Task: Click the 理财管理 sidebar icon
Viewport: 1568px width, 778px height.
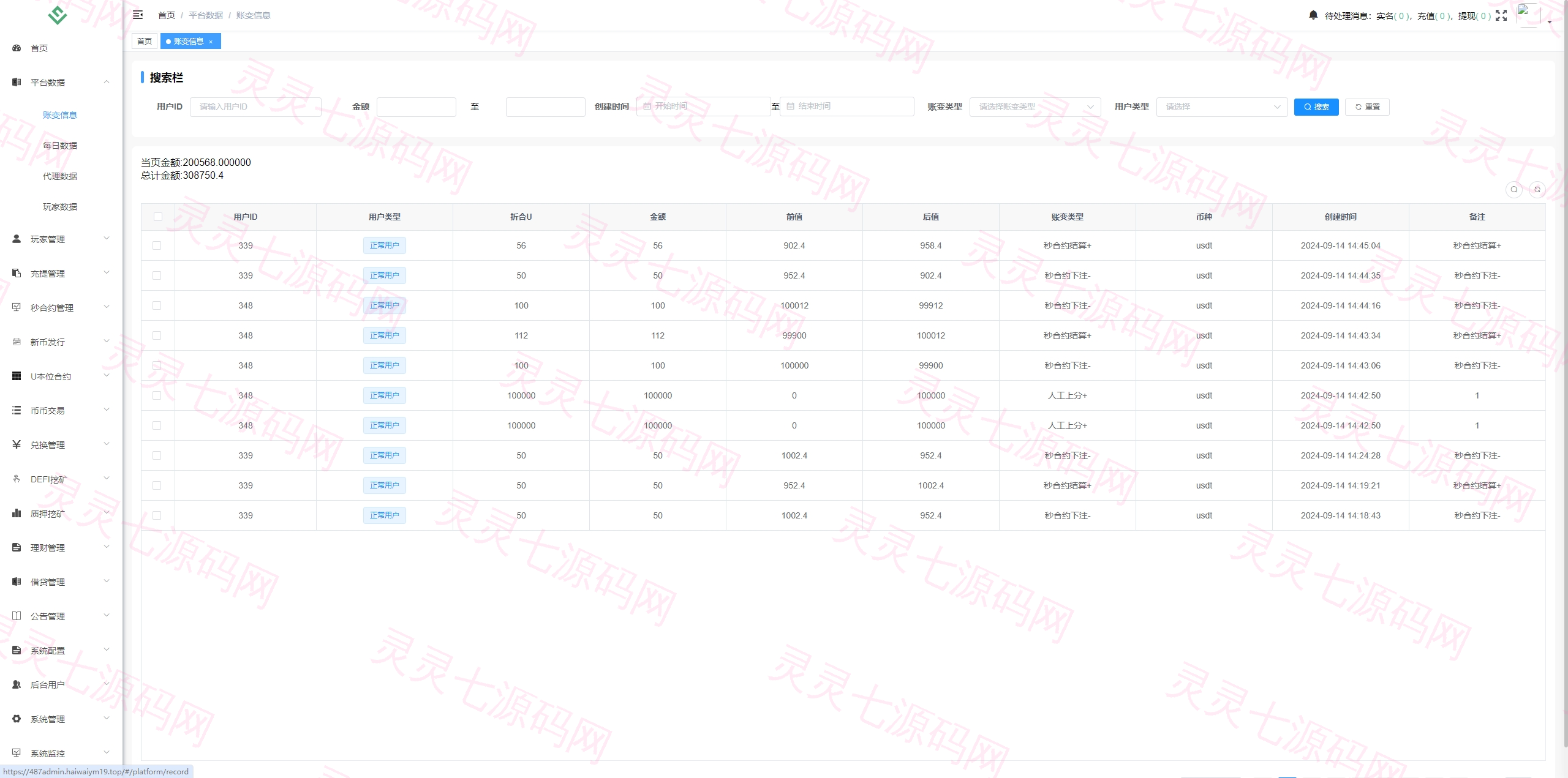Action: click(17, 547)
